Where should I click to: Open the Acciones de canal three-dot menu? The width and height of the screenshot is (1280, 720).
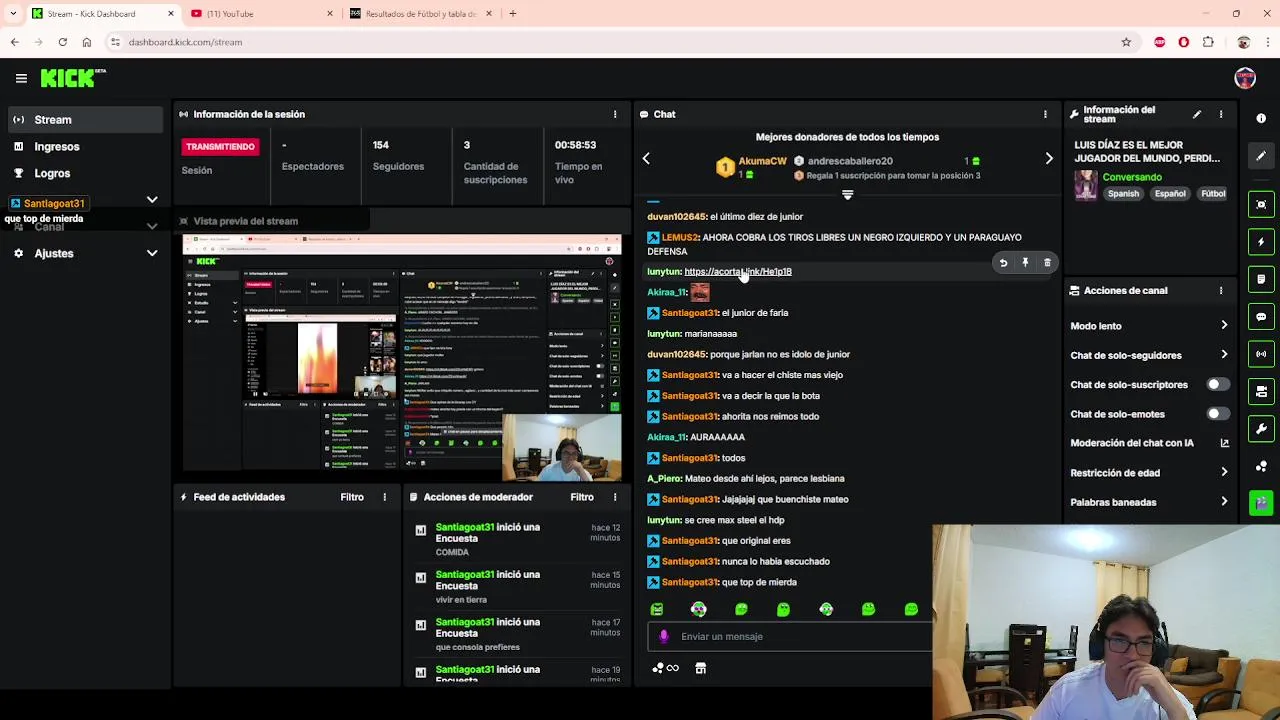point(1221,290)
